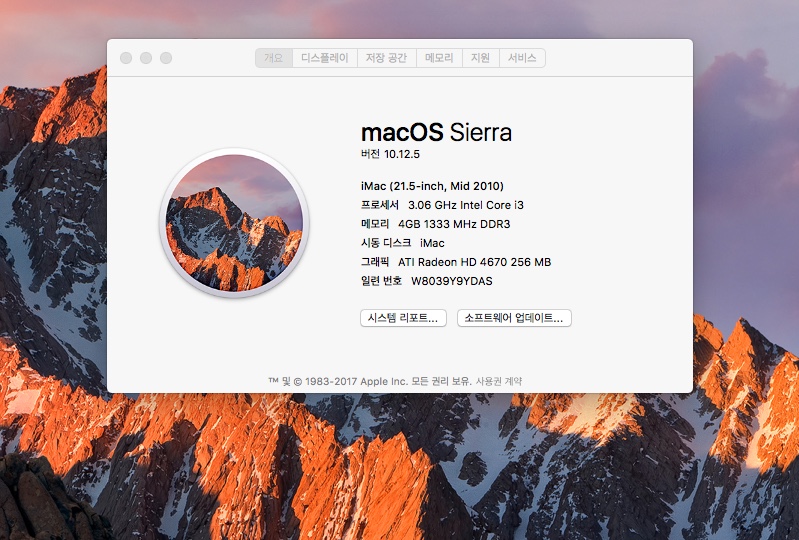Select the 개요 tab
The image size is (799, 540).
(x=273, y=58)
